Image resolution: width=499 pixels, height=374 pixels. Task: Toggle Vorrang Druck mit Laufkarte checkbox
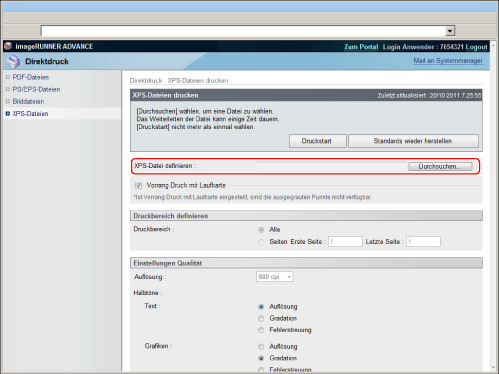pyautogui.click(x=138, y=185)
